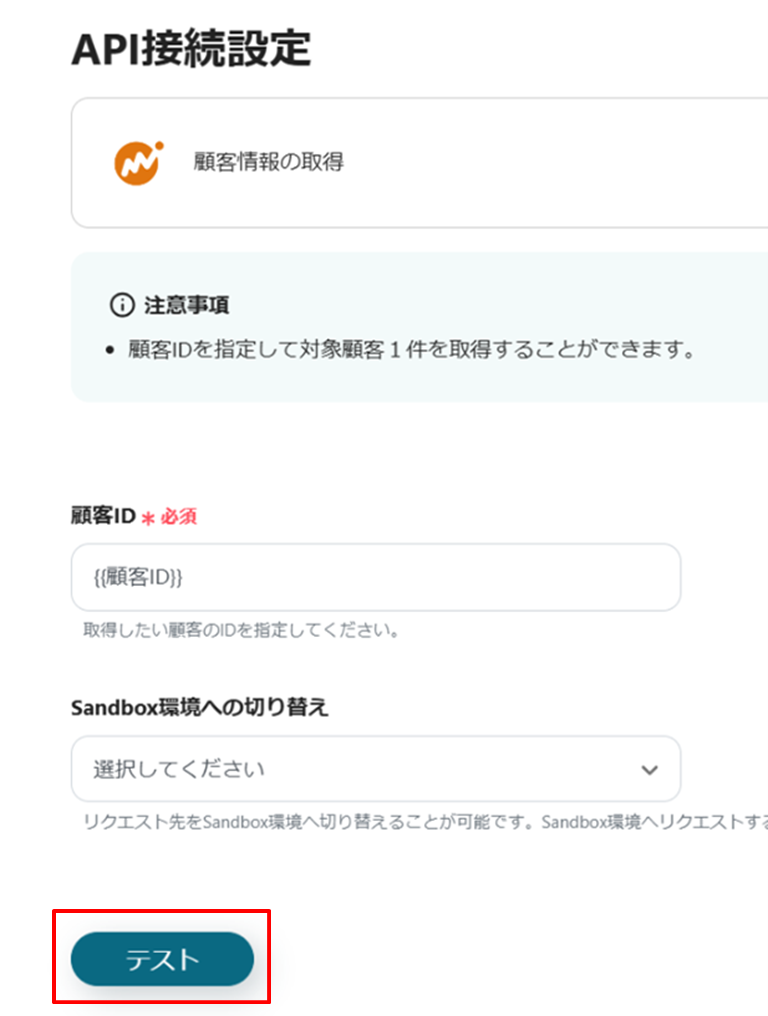Open the 選択してください dropdown

coord(375,770)
